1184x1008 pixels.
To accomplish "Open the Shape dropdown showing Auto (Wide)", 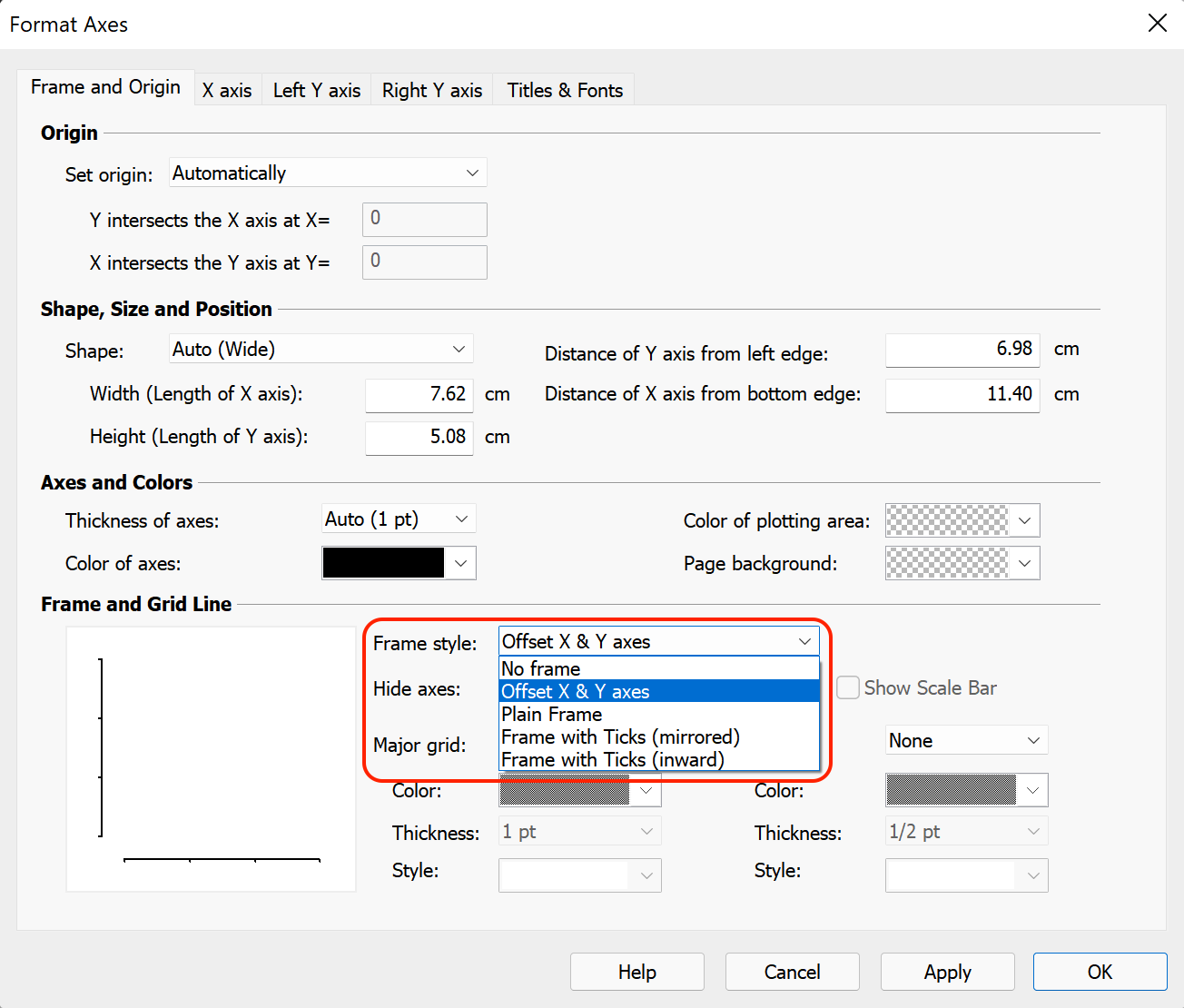I will pyautogui.click(x=320, y=349).
